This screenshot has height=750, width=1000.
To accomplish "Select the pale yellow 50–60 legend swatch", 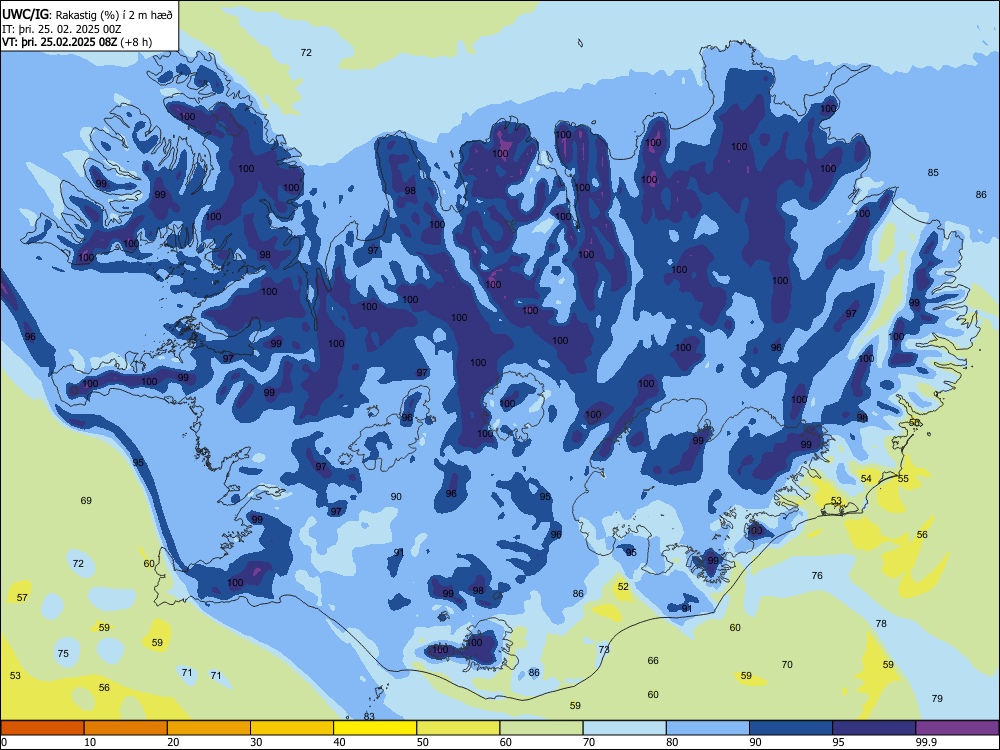I will (x=458, y=728).
